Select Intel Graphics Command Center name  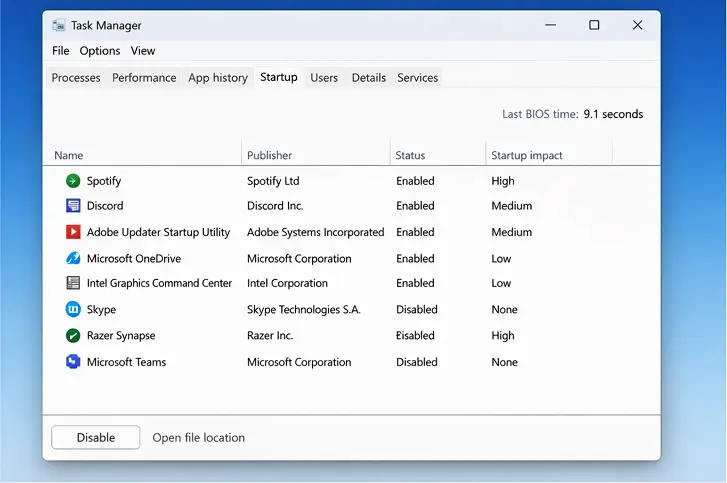click(159, 283)
